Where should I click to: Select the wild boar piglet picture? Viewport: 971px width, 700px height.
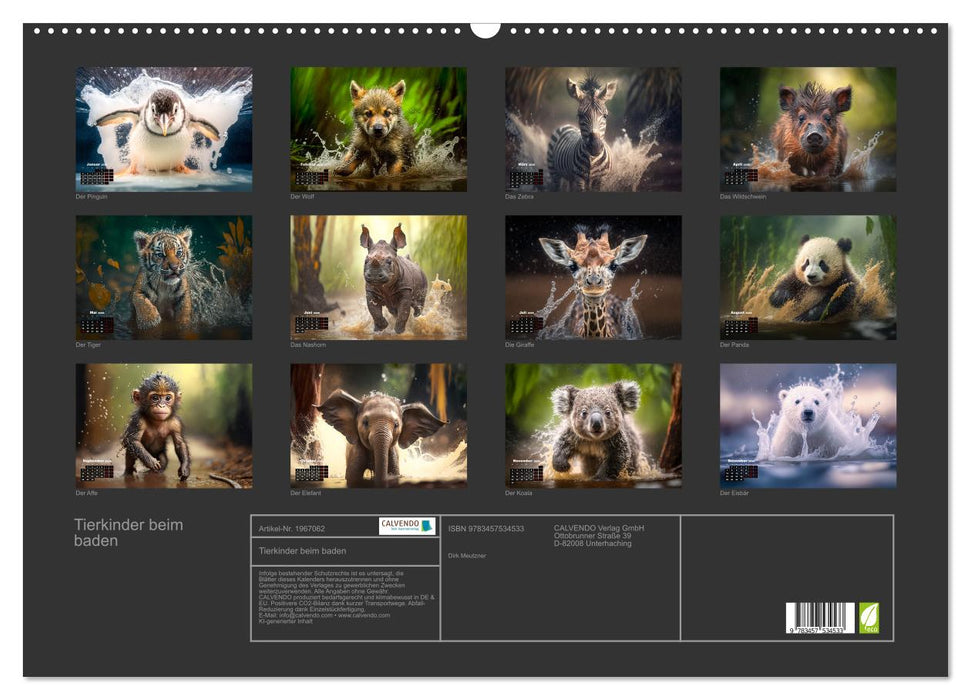(807, 129)
